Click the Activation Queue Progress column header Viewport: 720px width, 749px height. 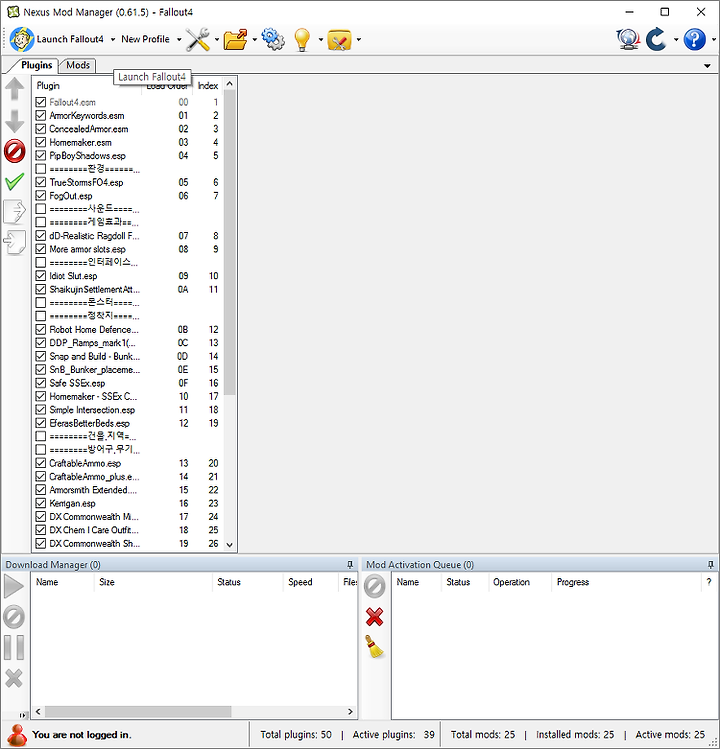point(626,582)
